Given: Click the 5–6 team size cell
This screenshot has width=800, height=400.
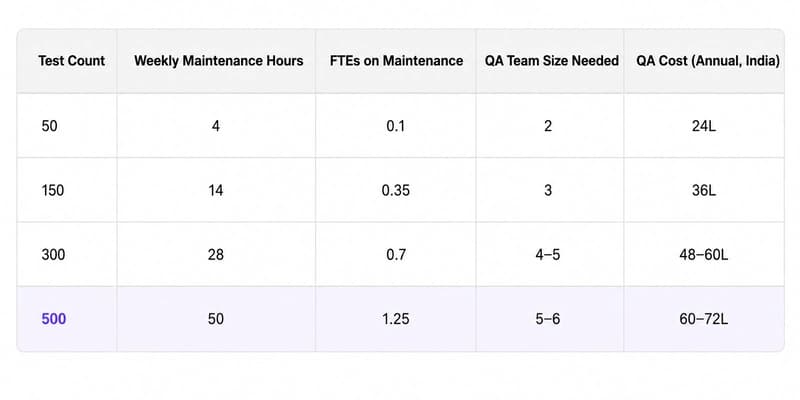Looking at the screenshot, I should (548, 319).
